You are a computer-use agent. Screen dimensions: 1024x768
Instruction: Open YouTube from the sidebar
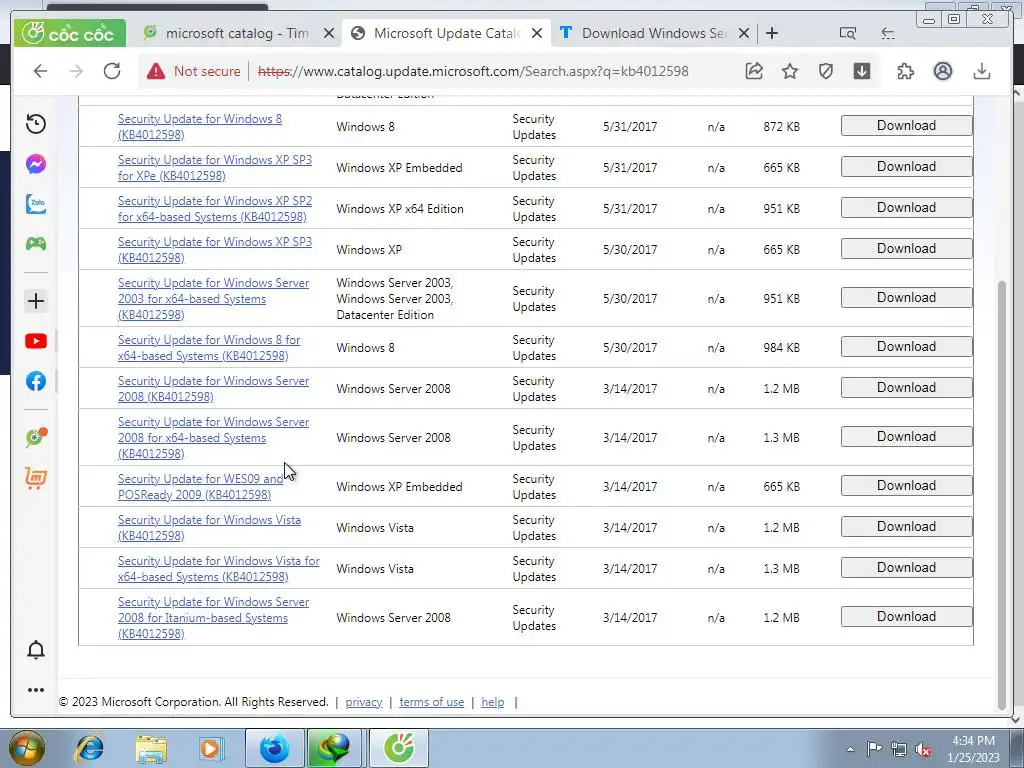click(x=36, y=342)
